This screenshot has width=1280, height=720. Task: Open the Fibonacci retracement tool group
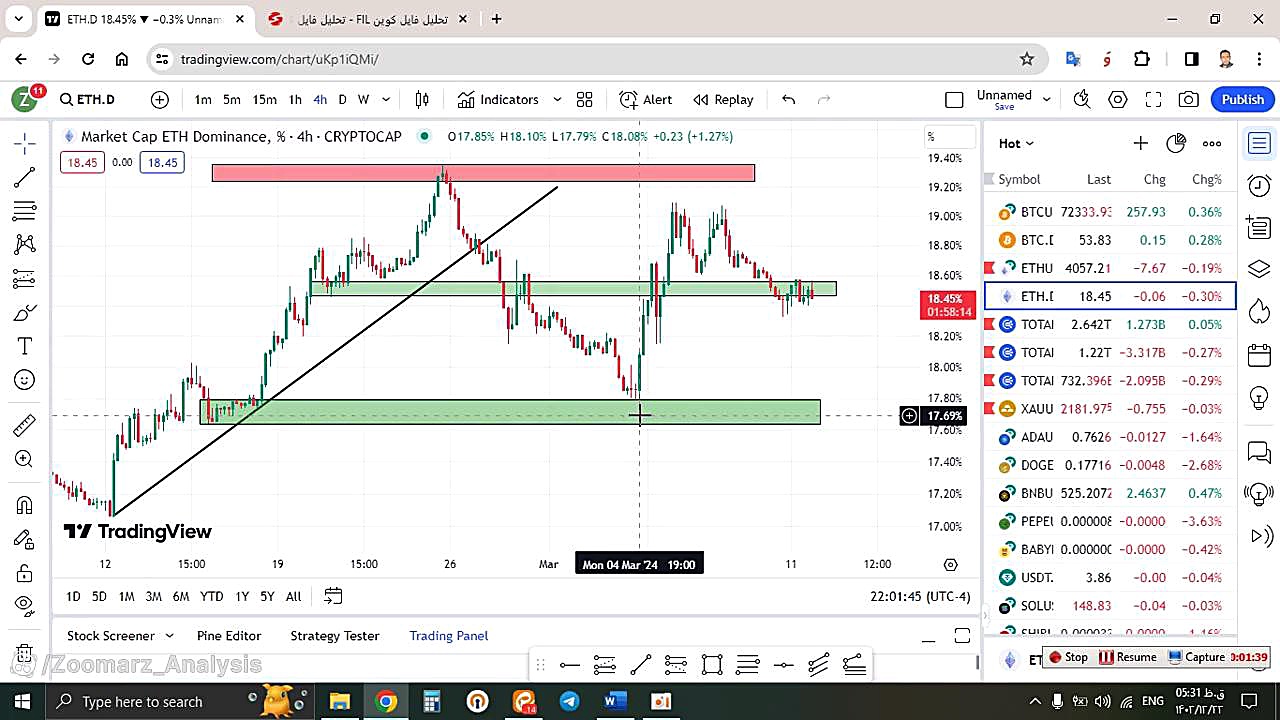coord(25,211)
